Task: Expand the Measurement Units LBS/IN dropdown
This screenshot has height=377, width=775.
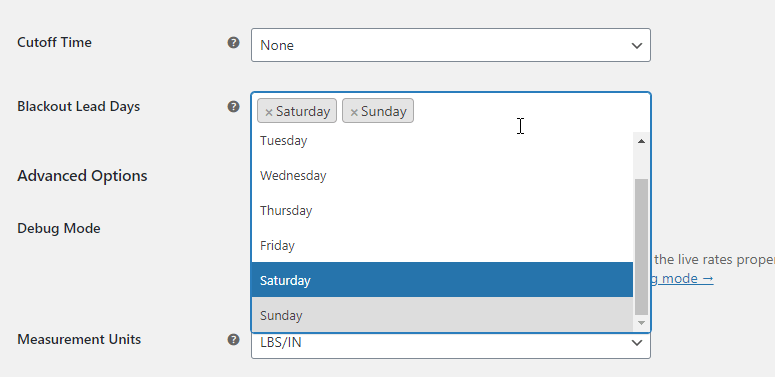Action: [451, 344]
